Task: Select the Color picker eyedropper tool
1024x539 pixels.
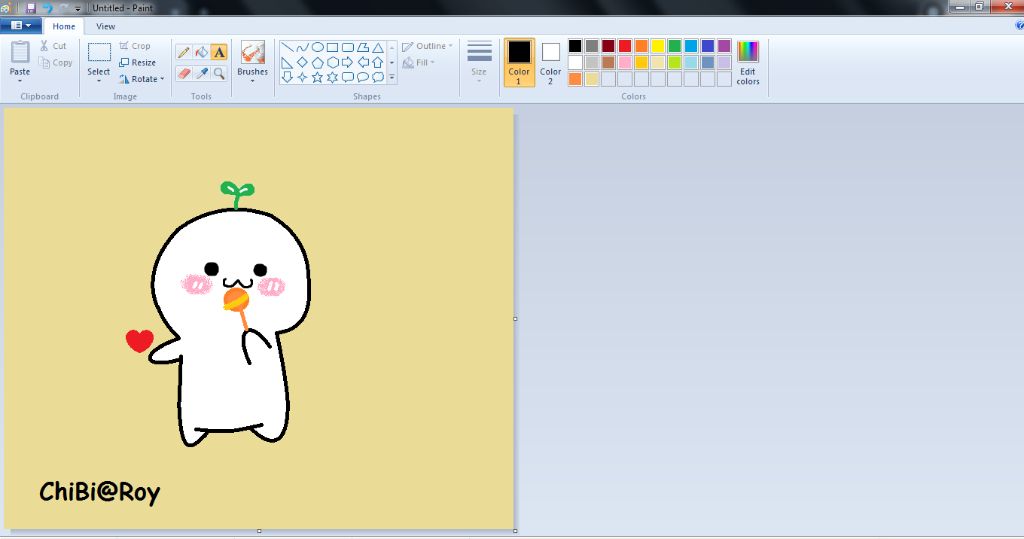Action: pyautogui.click(x=201, y=73)
